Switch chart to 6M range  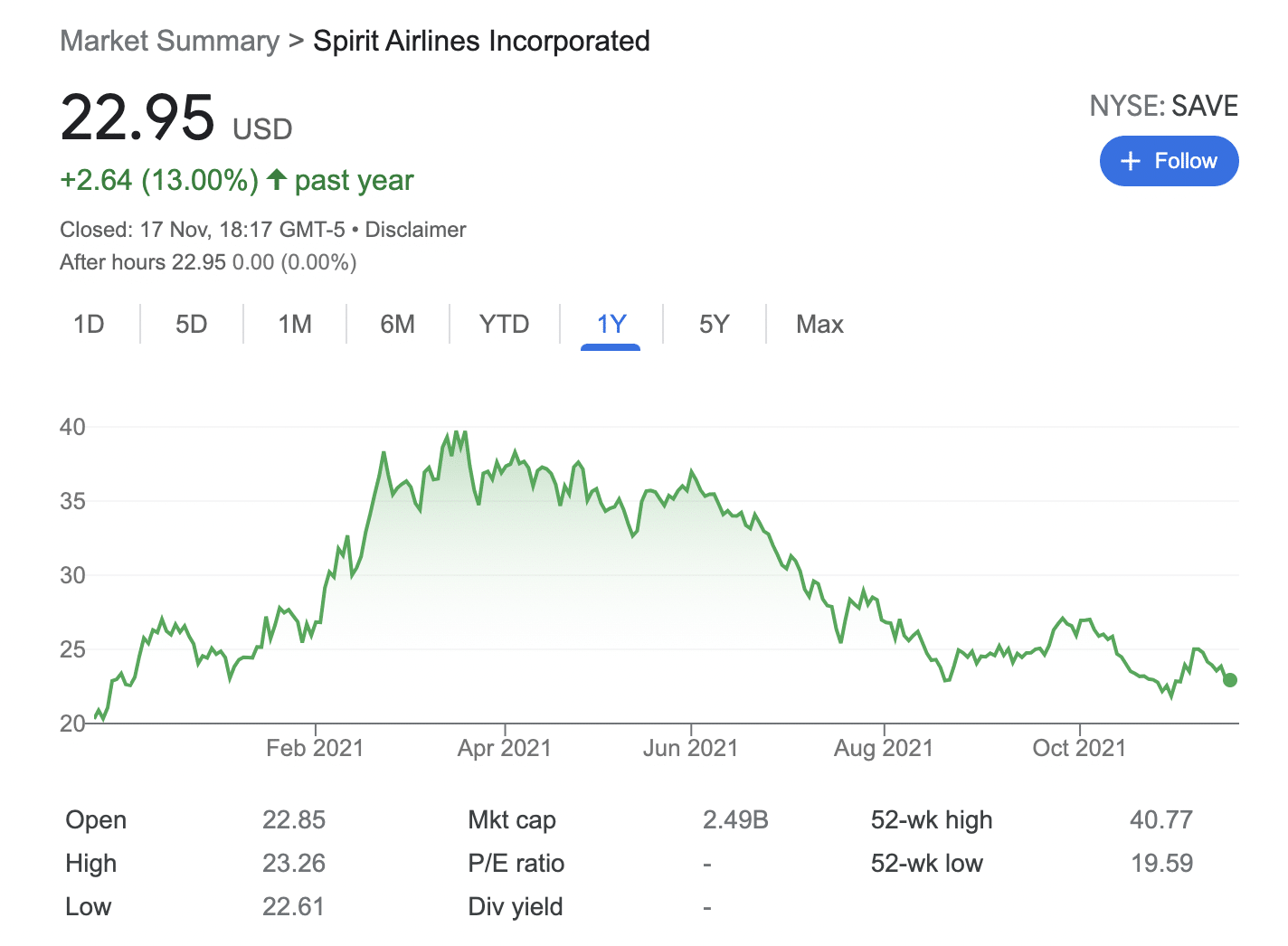click(398, 324)
